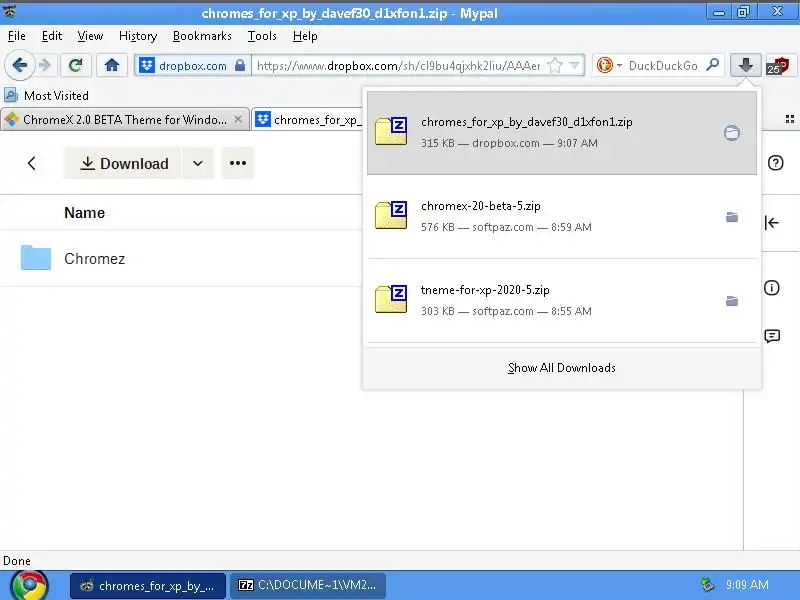Open the Dropbox comments icon
The image size is (800, 600).
(772, 336)
